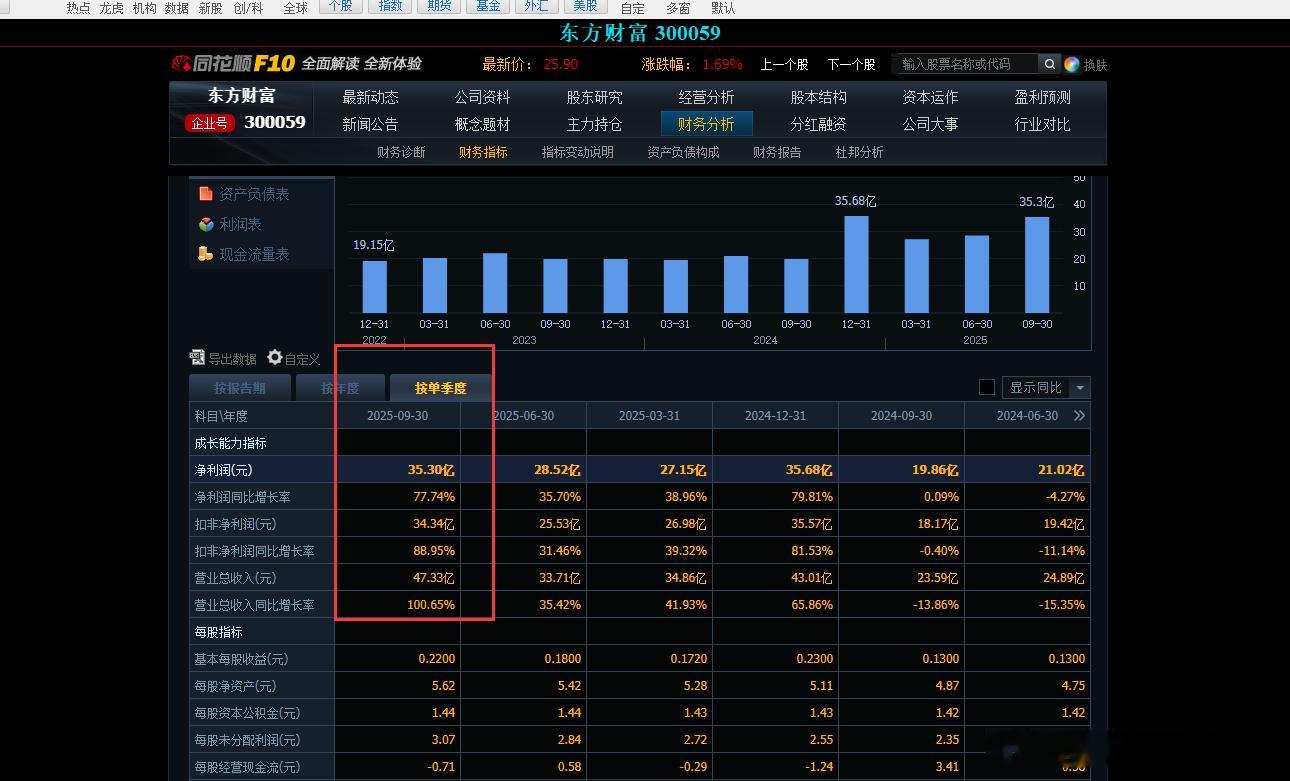Open 资产负债构成 sub-tab

point(683,152)
